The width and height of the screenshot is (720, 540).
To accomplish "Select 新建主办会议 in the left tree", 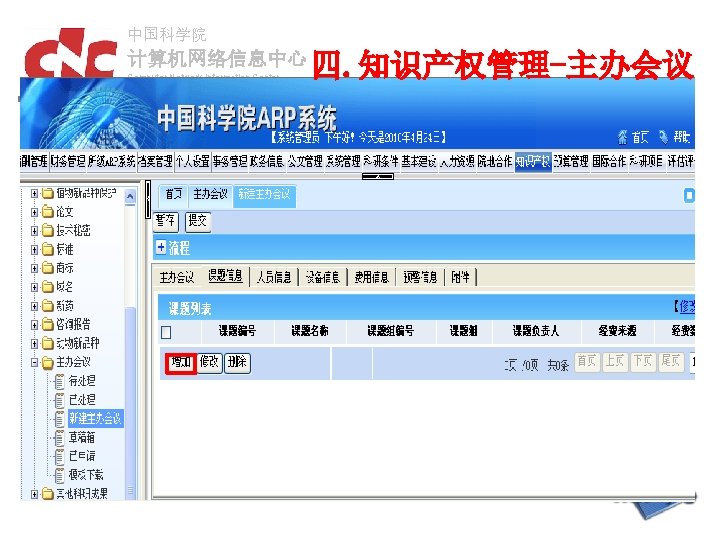I will 95,418.
